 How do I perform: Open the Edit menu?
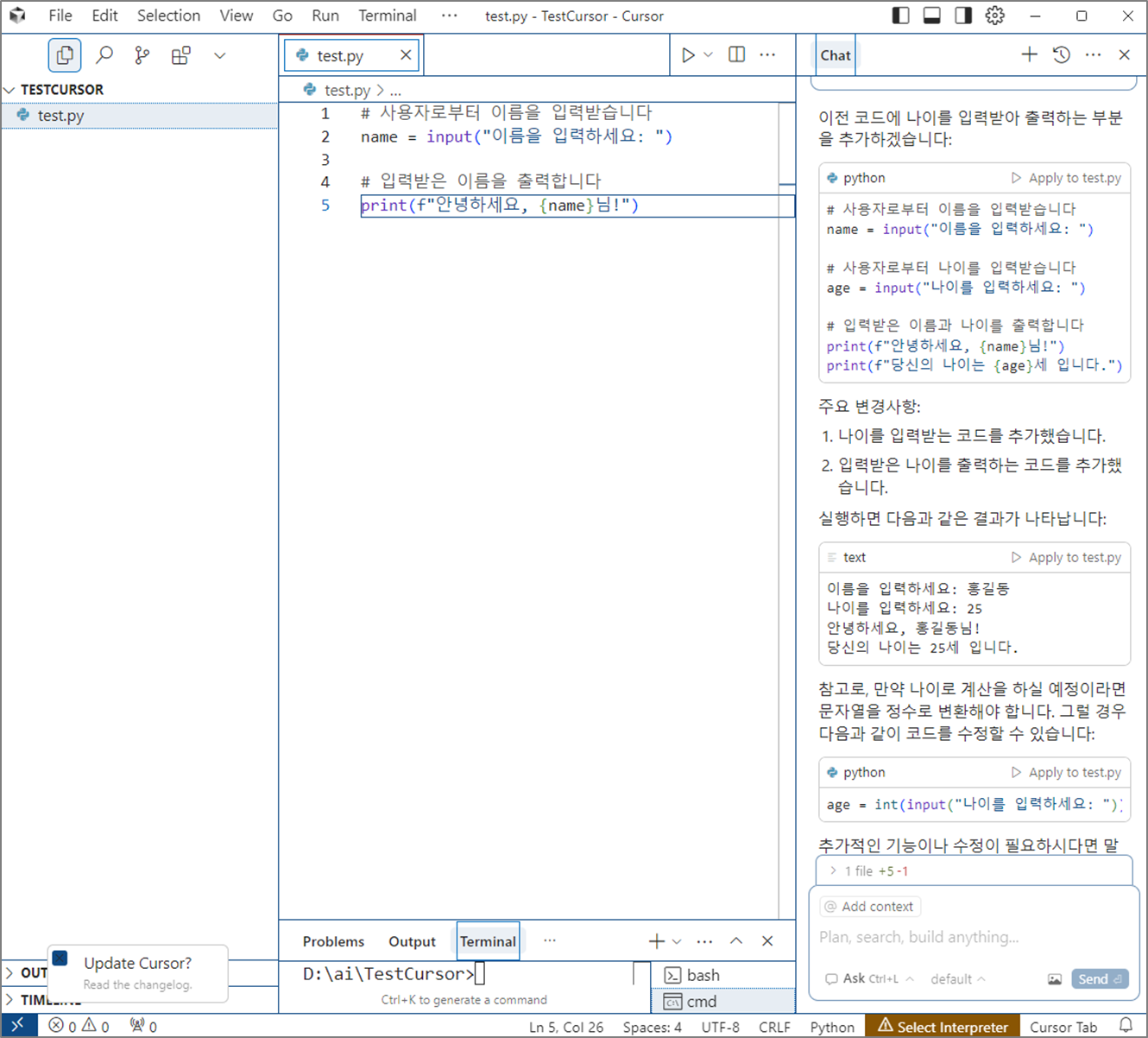104,16
